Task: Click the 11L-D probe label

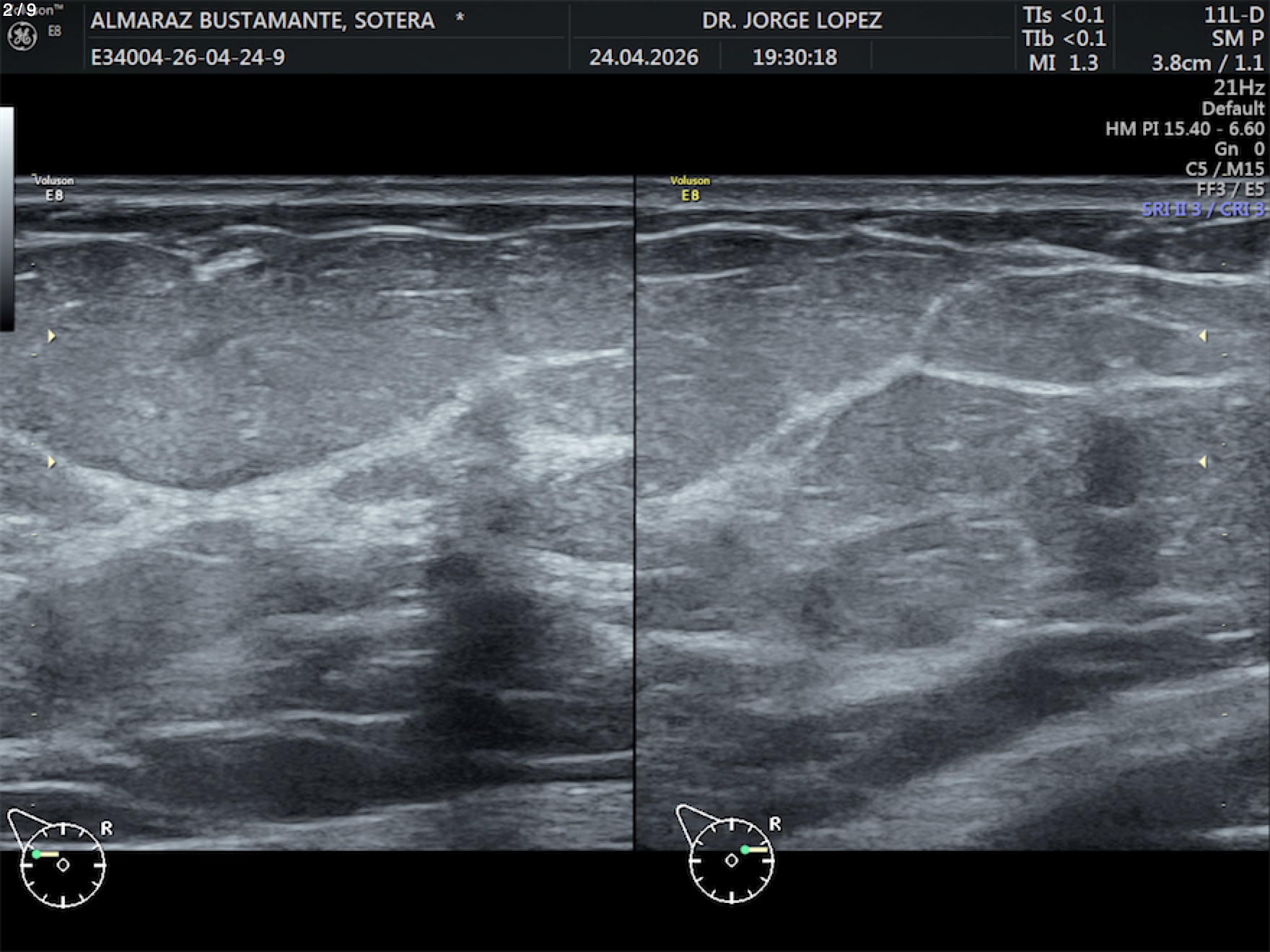Action: click(1233, 15)
